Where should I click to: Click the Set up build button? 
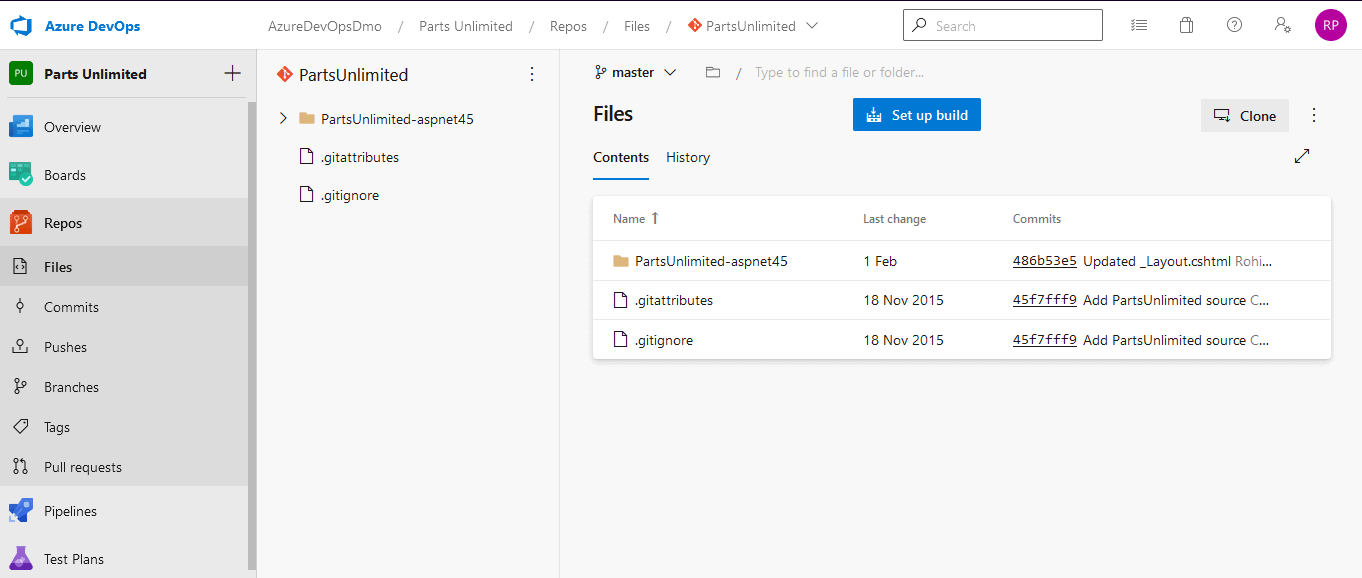[916, 114]
